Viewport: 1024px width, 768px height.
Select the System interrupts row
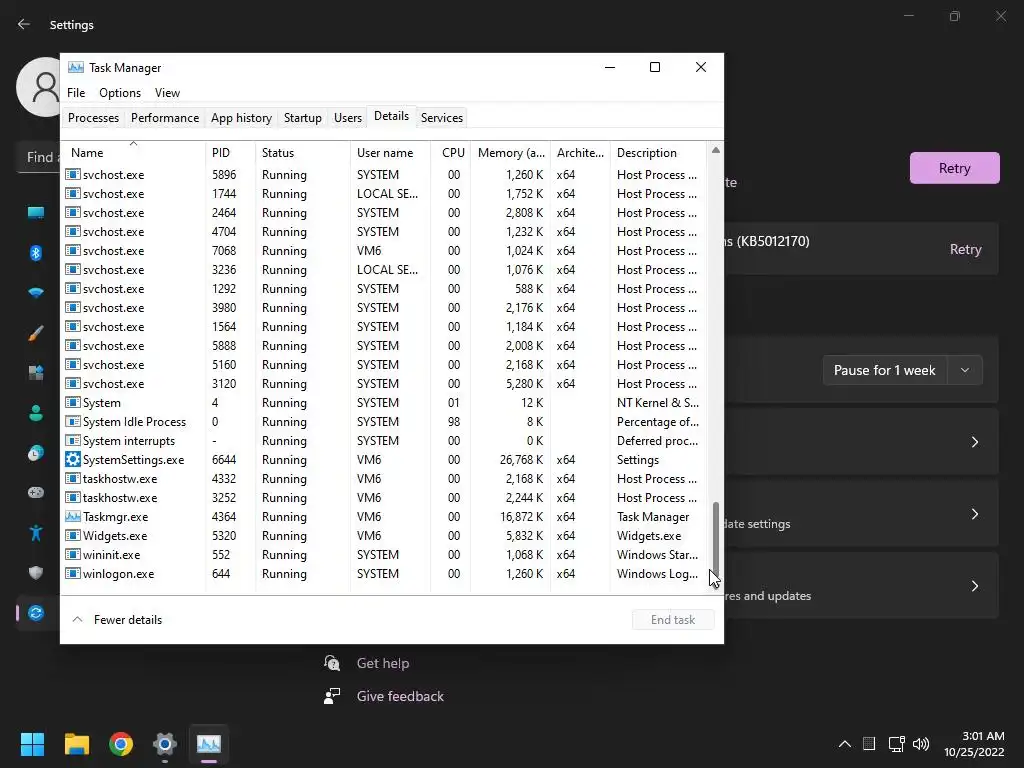click(x=384, y=441)
